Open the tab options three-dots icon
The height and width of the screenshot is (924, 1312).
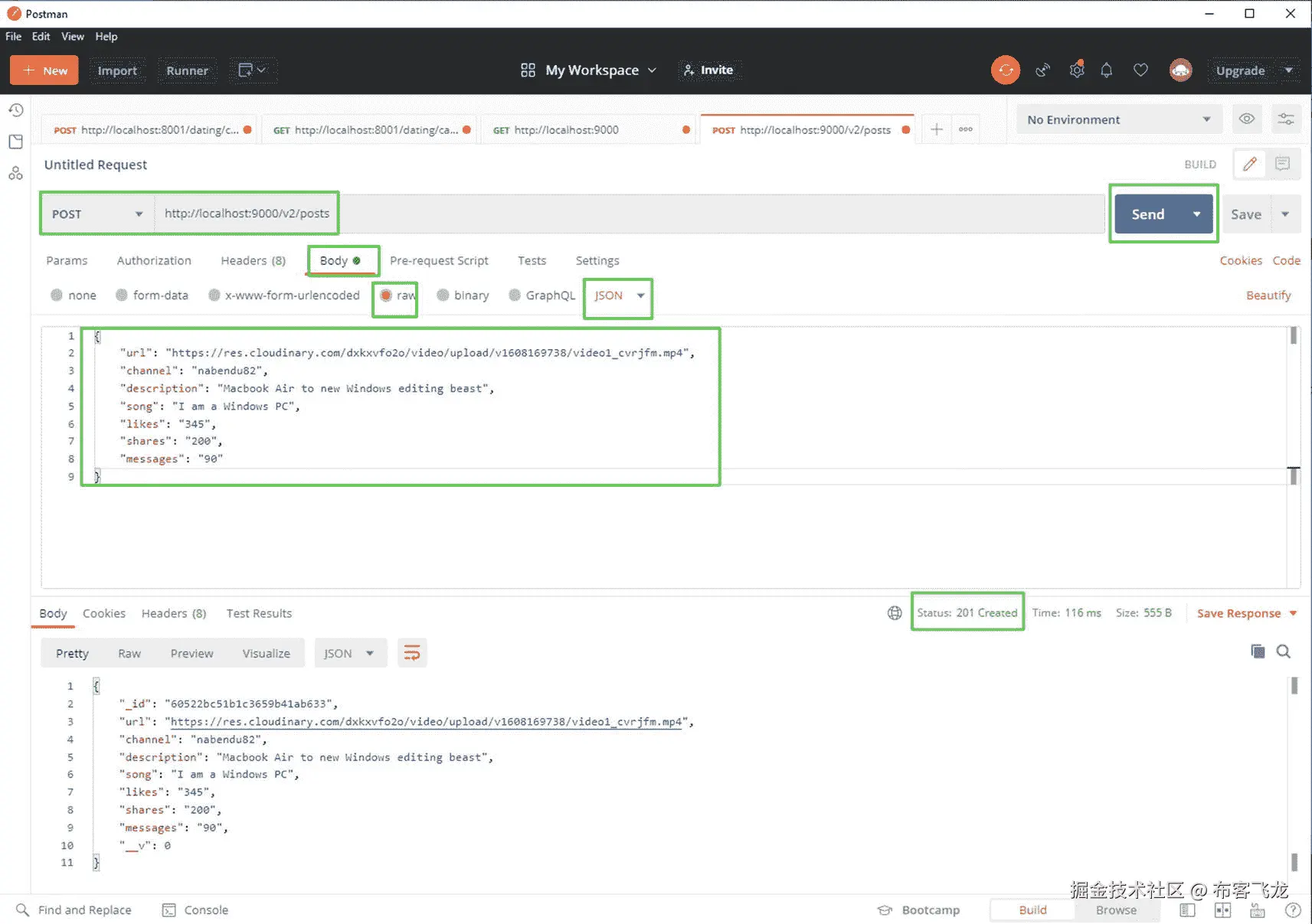point(966,129)
